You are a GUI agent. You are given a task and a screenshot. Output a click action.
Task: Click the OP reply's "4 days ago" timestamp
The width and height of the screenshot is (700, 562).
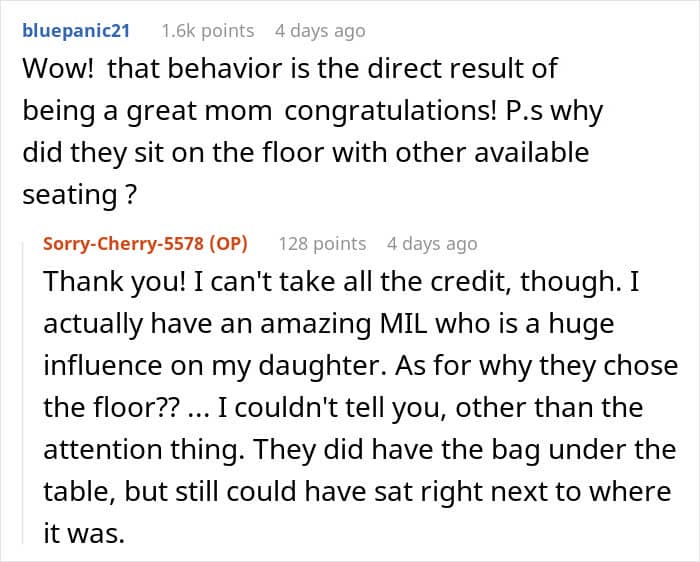pyautogui.click(x=432, y=243)
